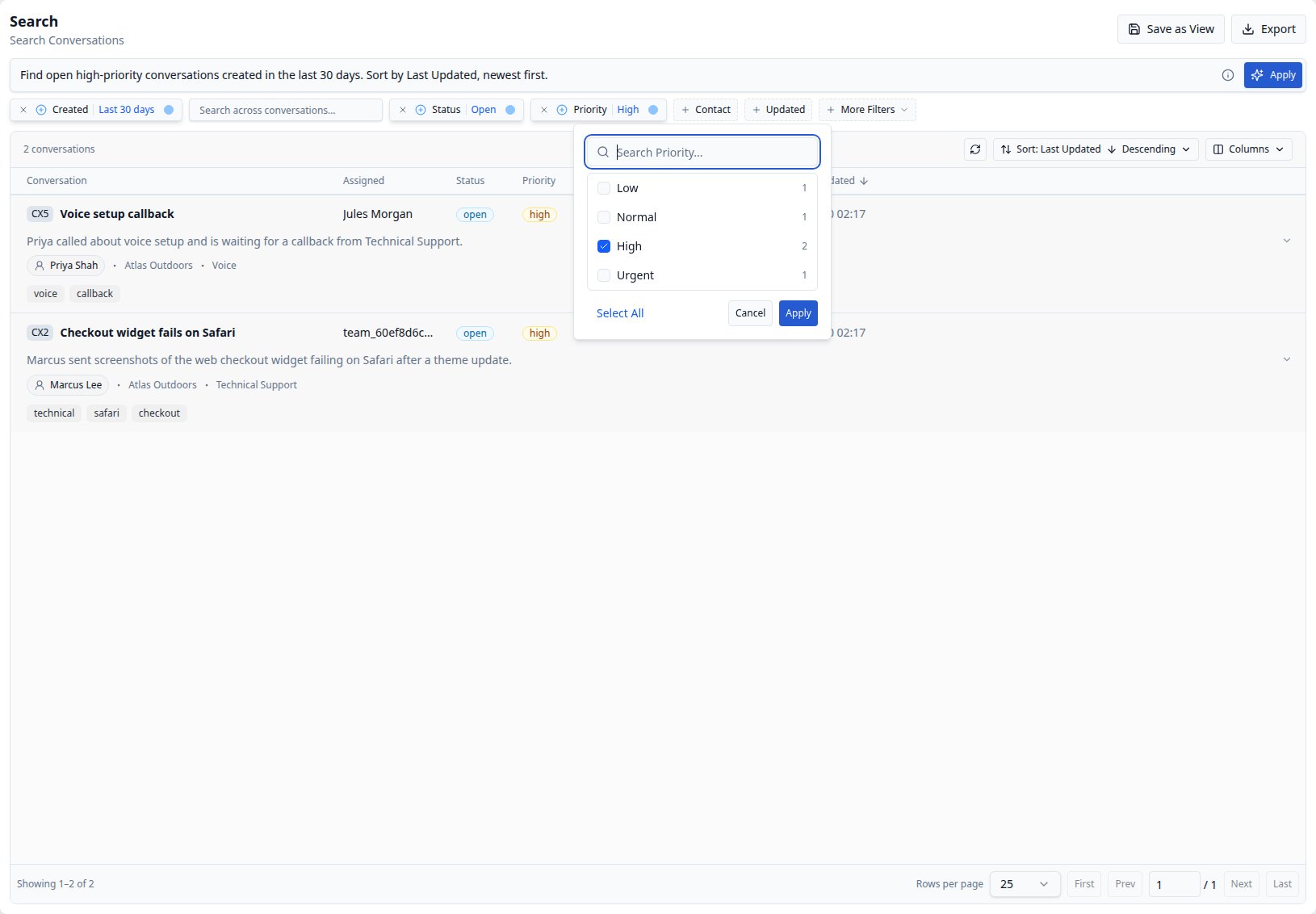Screen dimensions: 1316x914
Task: Apply the priority filter selection
Action: tap(798, 313)
